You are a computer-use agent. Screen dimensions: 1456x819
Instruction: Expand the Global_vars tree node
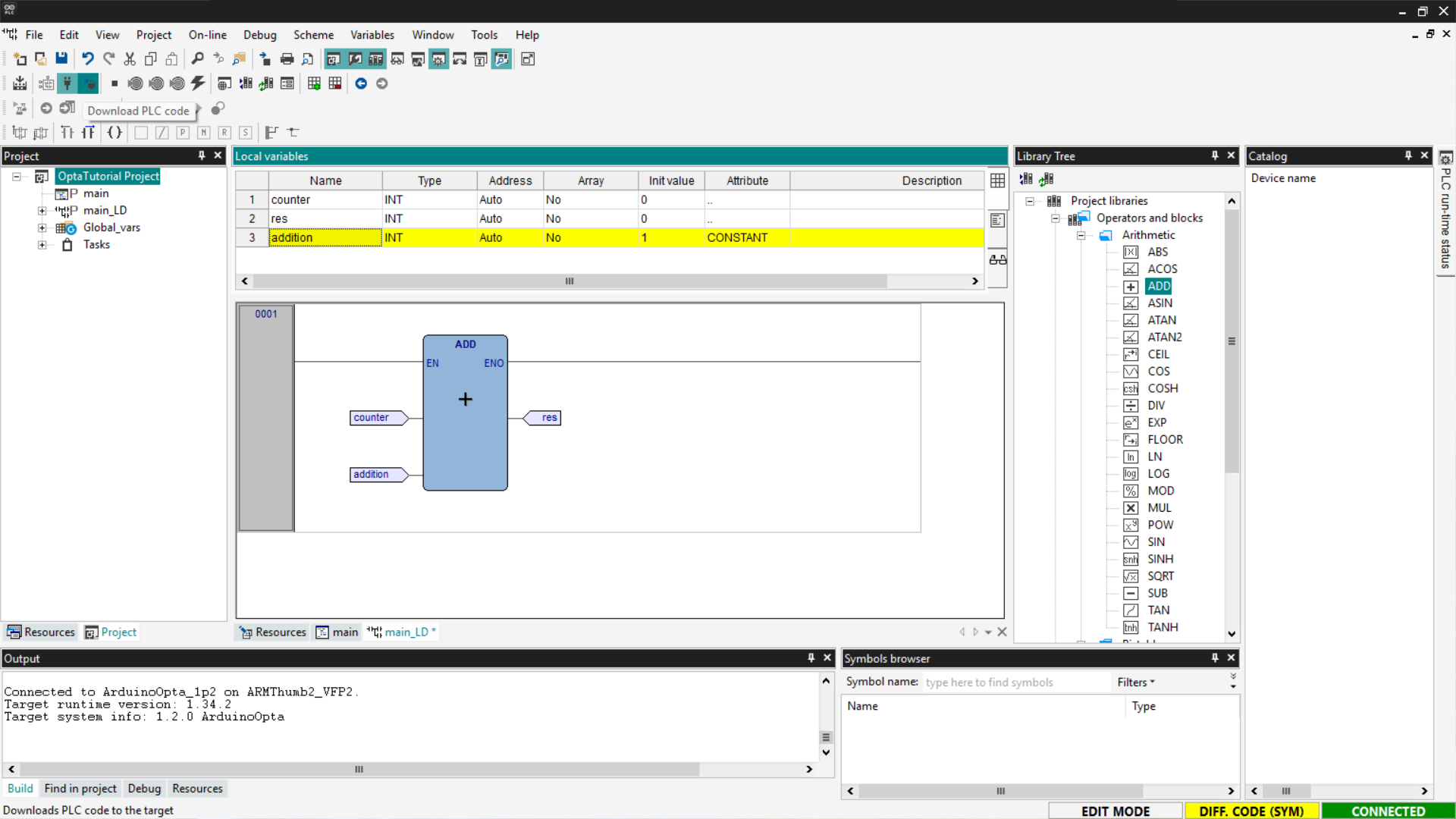(x=42, y=227)
